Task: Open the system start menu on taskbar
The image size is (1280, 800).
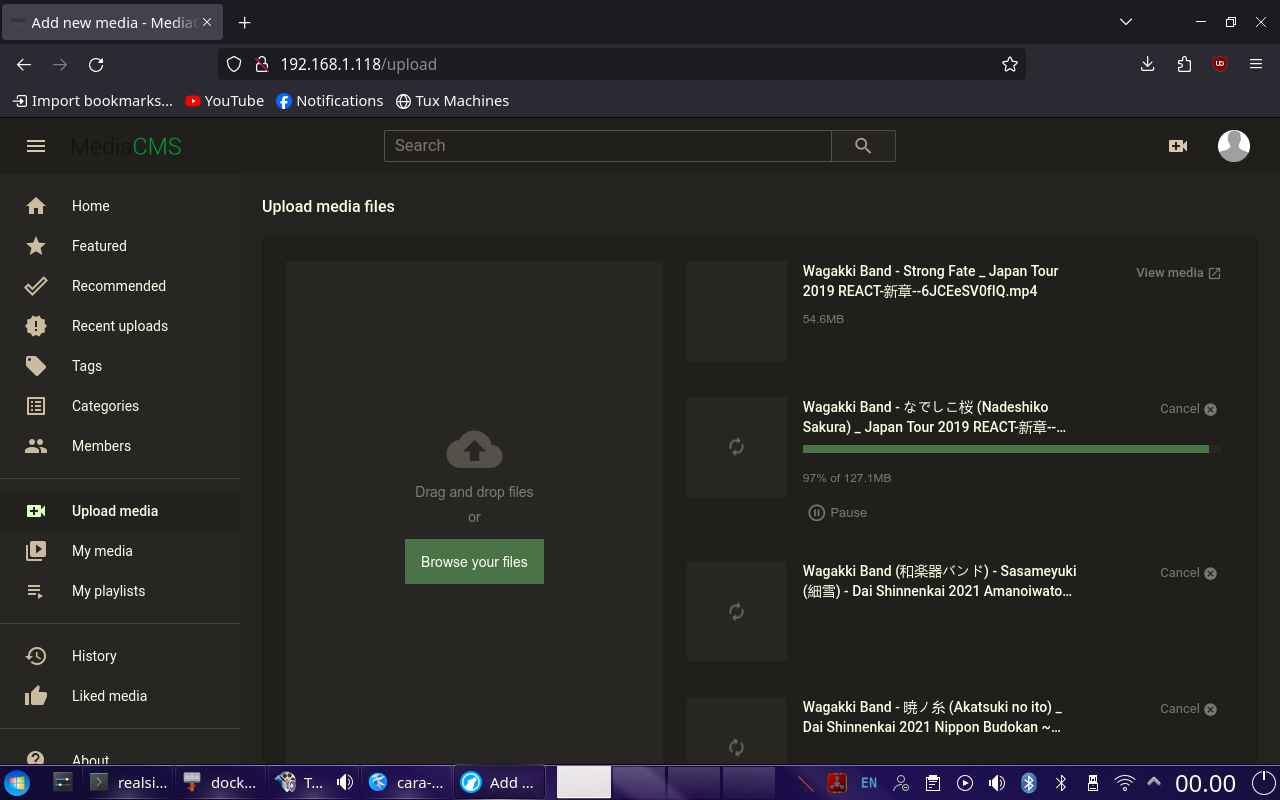Action: point(17,783)
